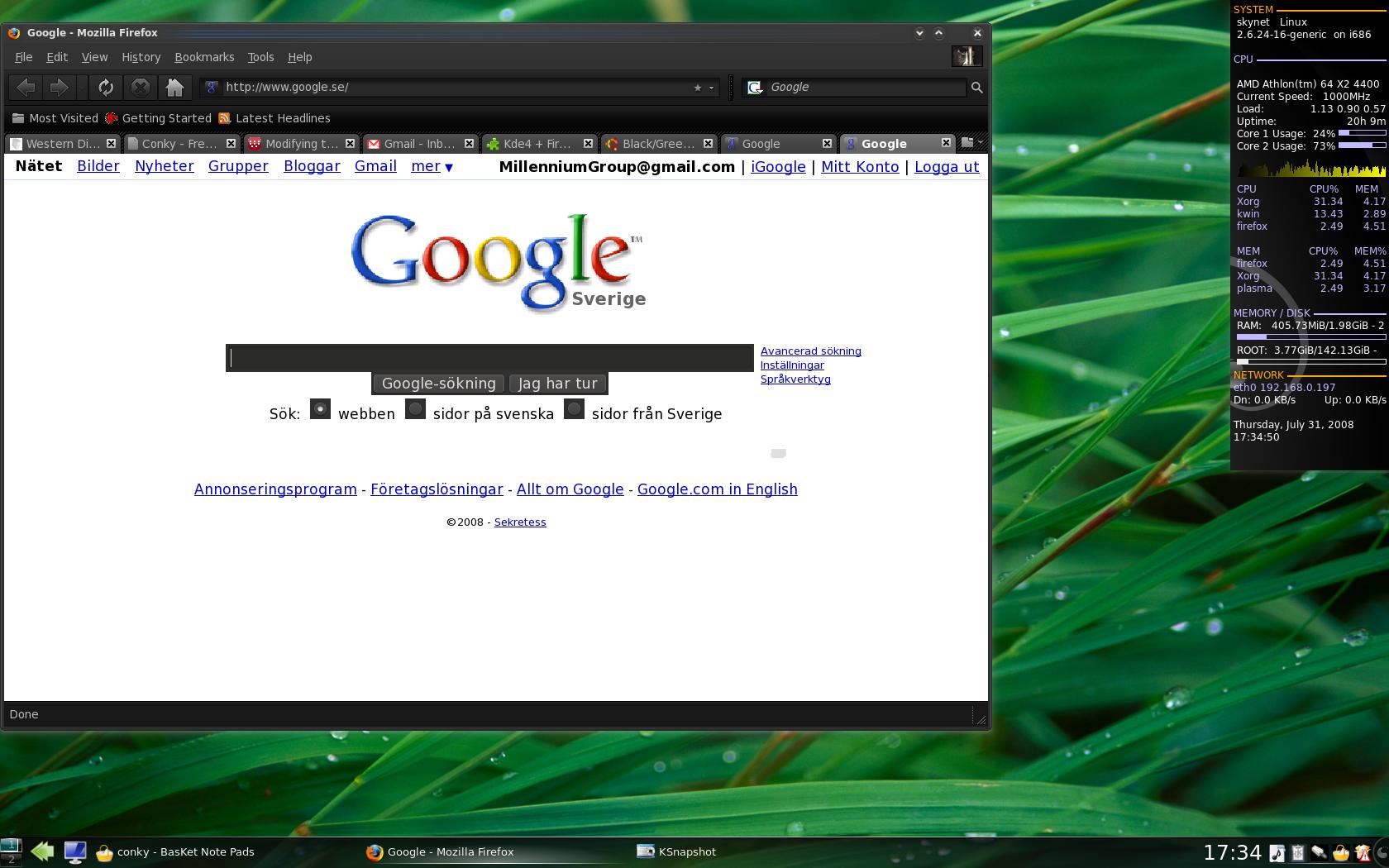Image resolution: width=1389 pixels, height=868 pixels.
Task: Click the clipboard tray icon
Action: pyautogui.click(x=1298, y=852)
